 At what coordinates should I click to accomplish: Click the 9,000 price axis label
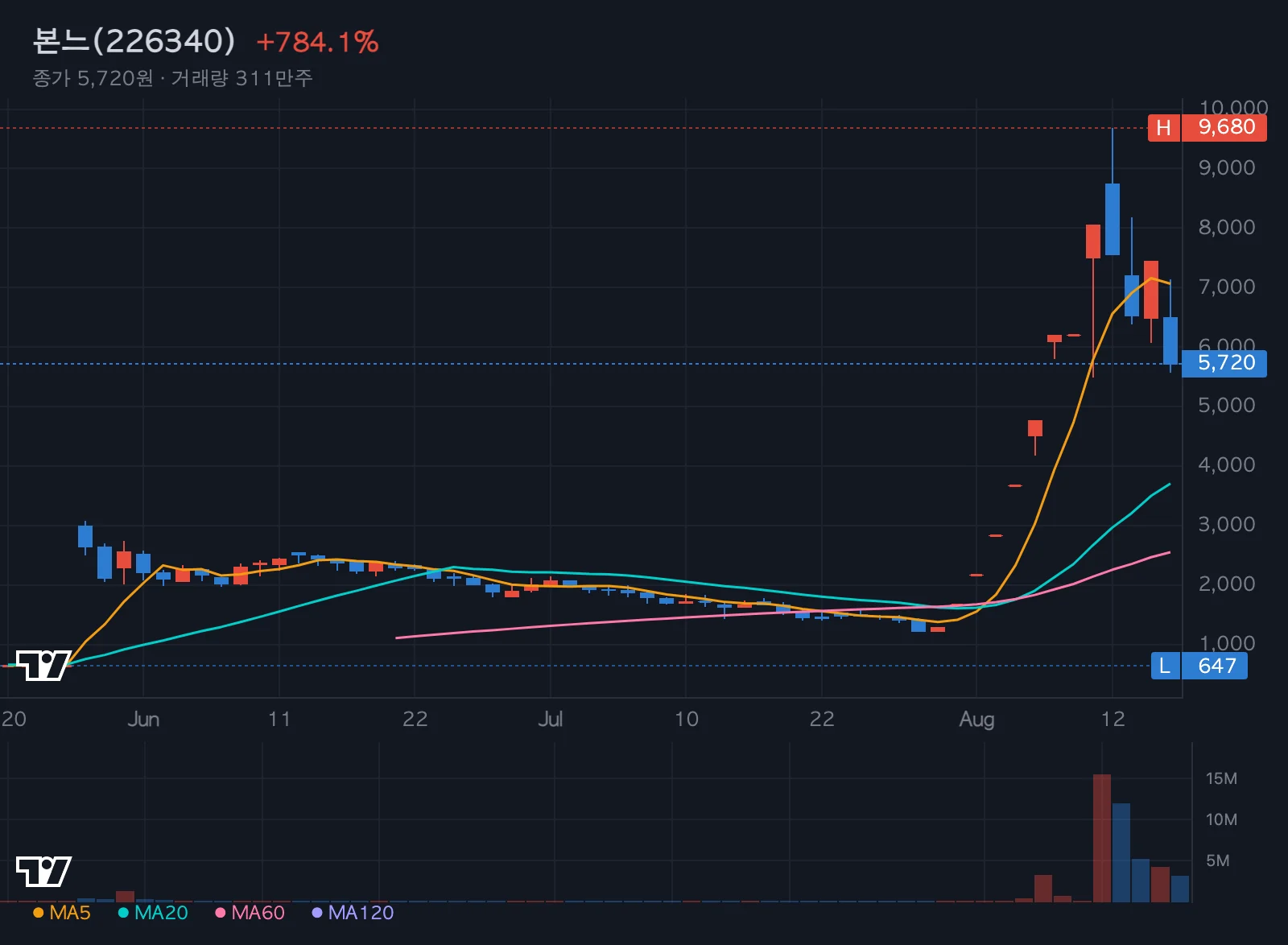coord(1227,167)
